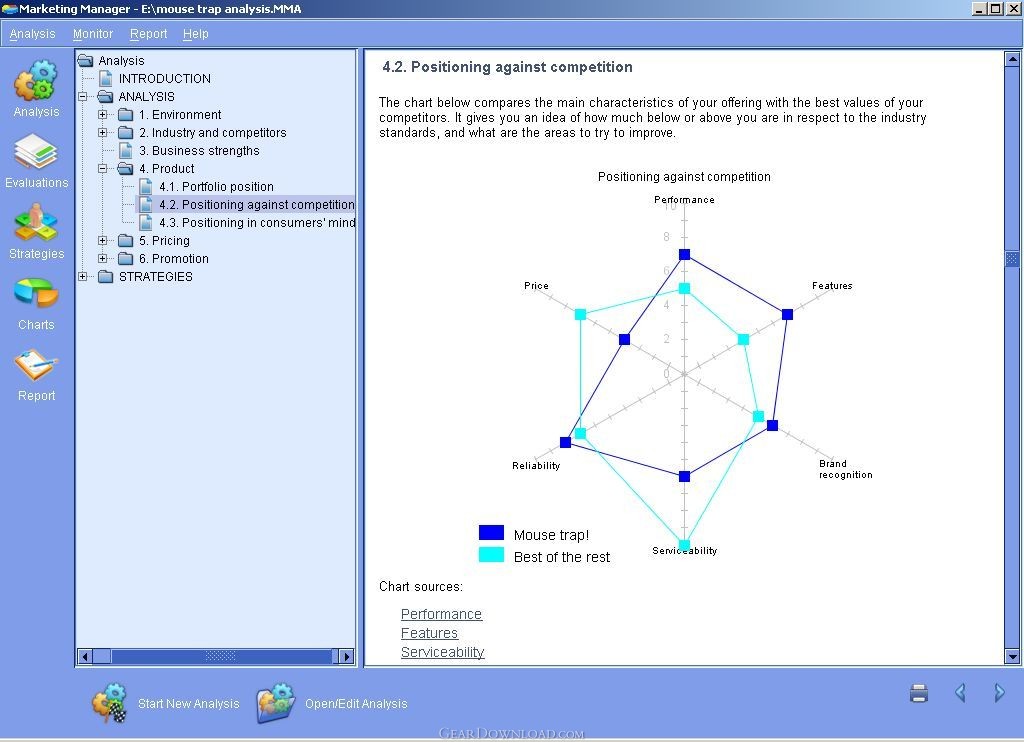Select the 2. Industry and competitors label
The height and width of the screenshot is (742, 1024).
click(x=212, y=133)
